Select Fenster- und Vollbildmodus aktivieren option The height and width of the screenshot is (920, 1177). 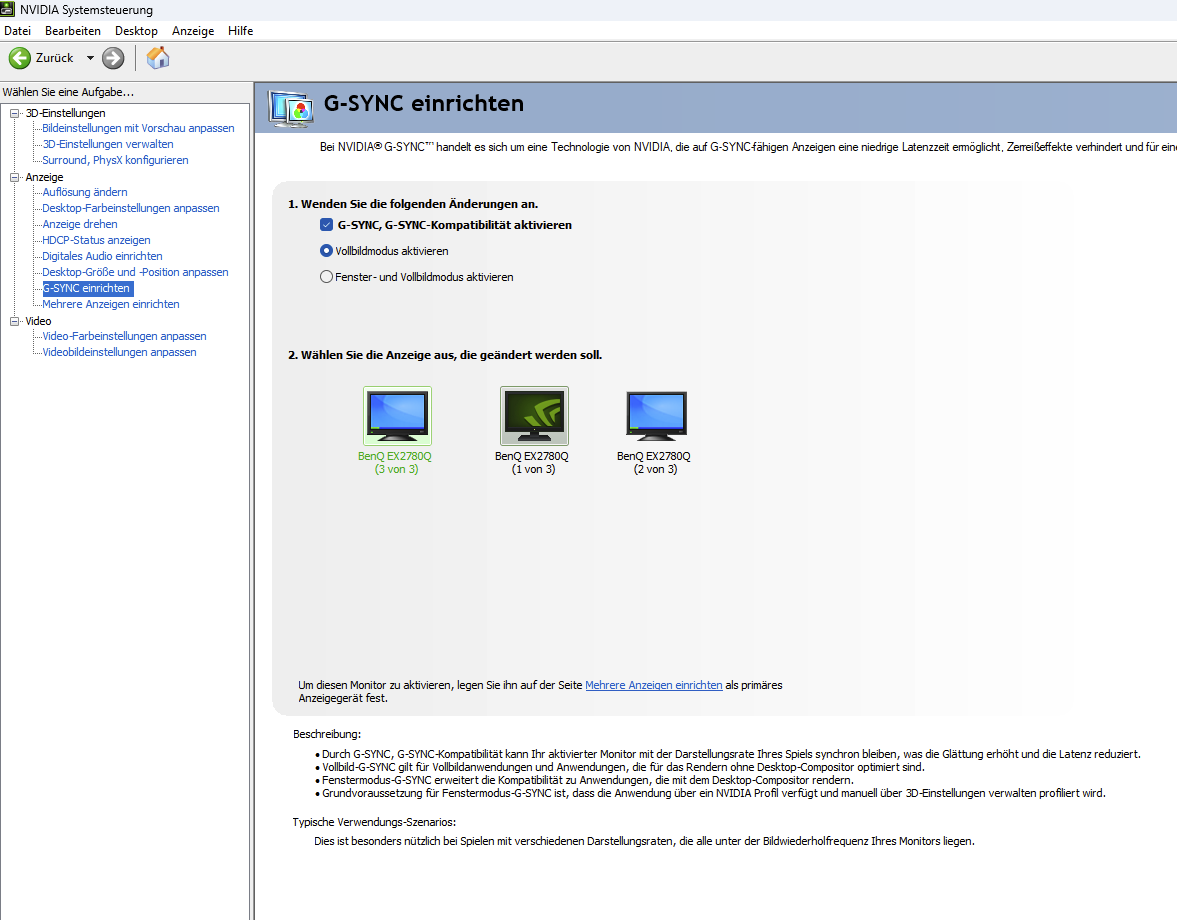point(327,277)
